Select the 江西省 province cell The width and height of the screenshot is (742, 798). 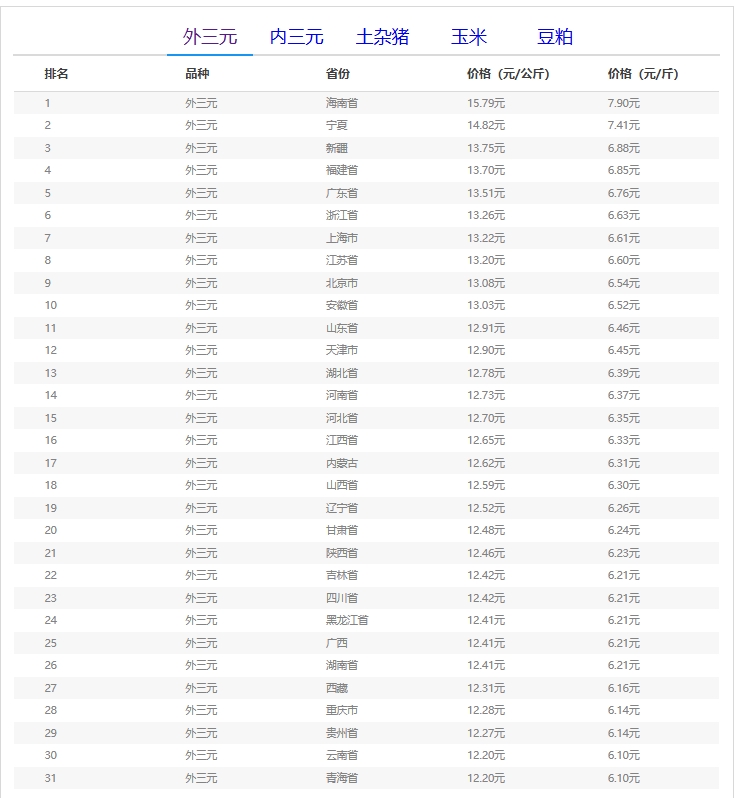tap(342, 440)
